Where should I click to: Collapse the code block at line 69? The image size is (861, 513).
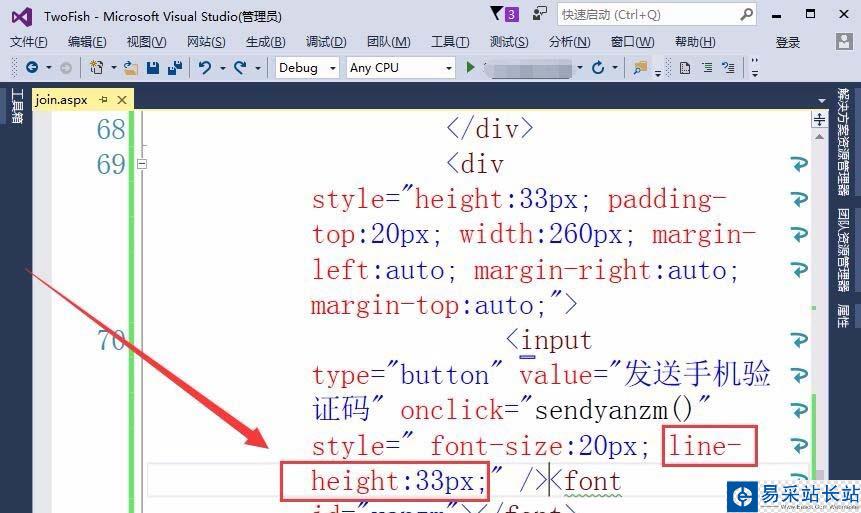pos(142,164)
